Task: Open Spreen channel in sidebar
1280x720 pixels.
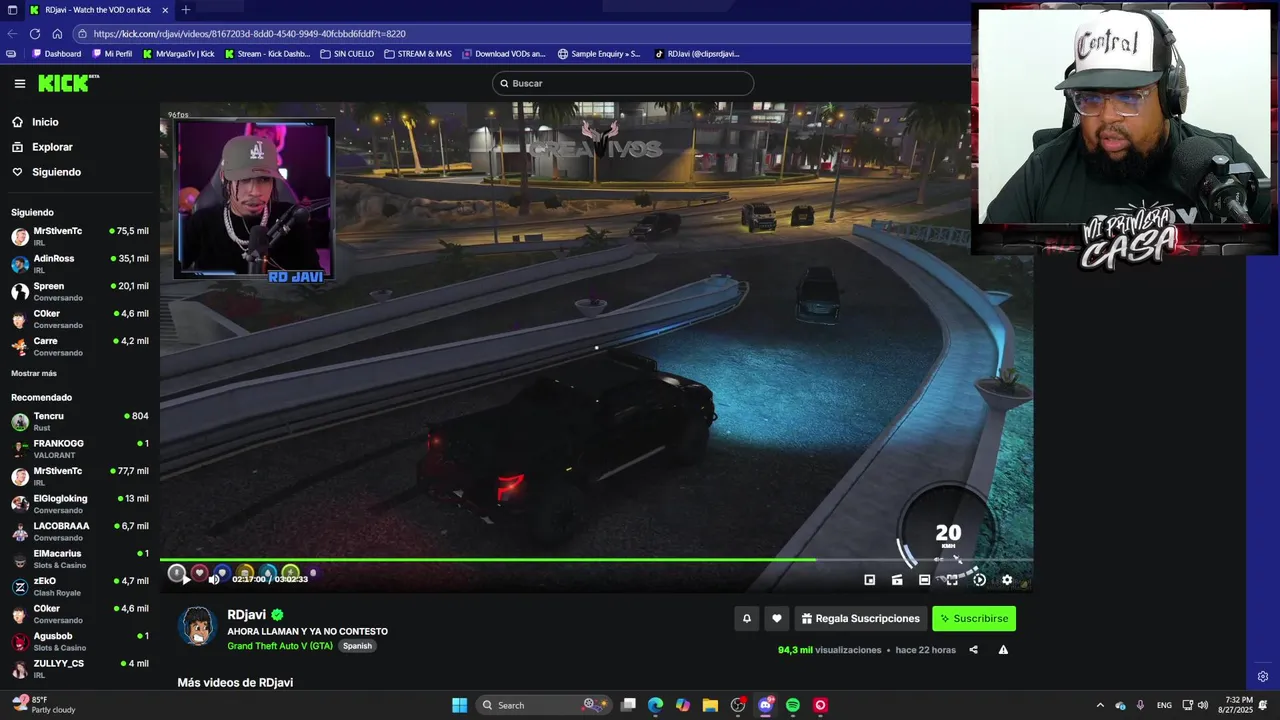Action: click(x=80, y=291)
